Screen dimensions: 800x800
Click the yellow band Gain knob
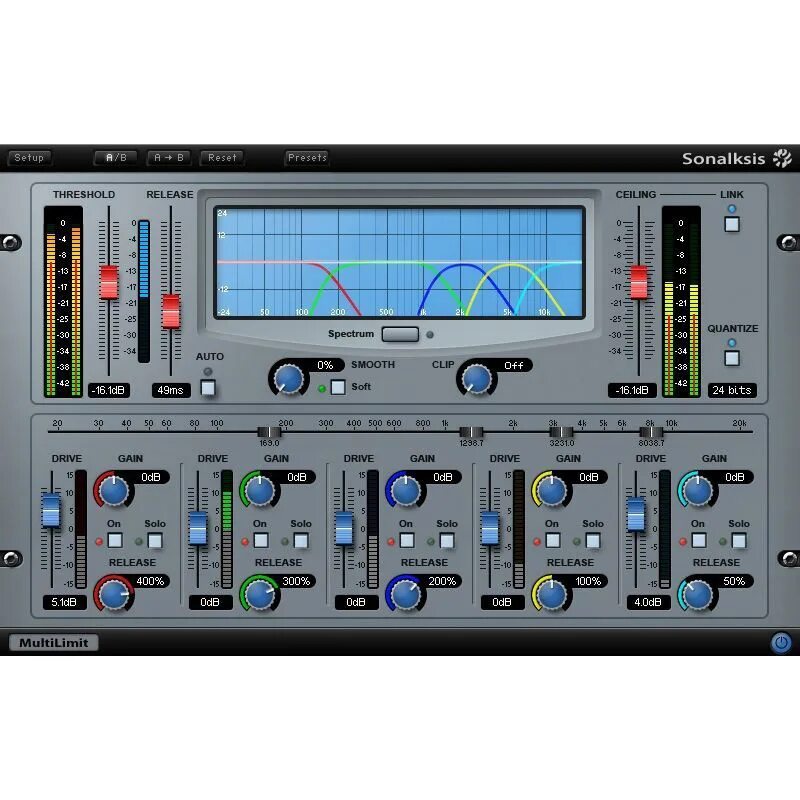pos(552,491)
